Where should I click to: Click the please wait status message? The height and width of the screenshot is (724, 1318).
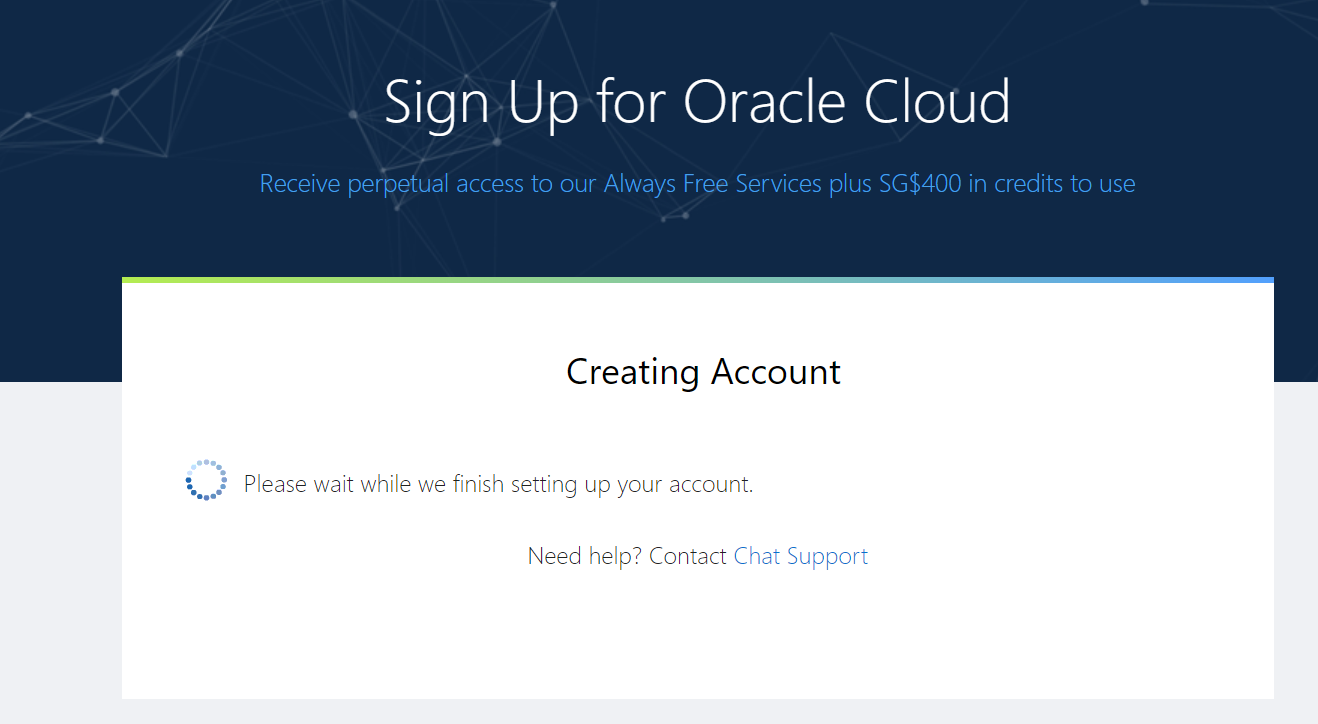(x=497, y=483)
